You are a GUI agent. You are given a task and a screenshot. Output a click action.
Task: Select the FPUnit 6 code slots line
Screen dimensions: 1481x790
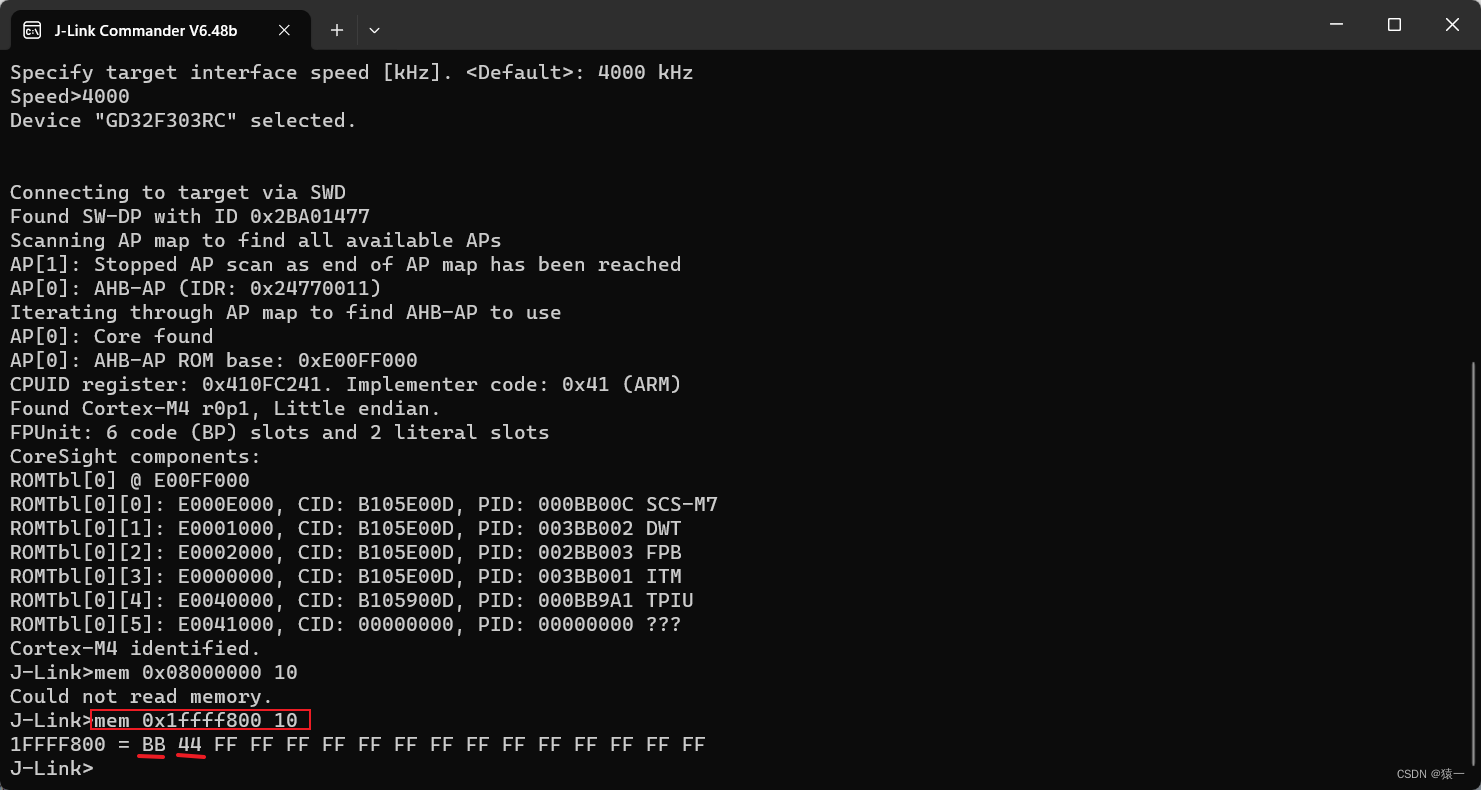[279, 432]
